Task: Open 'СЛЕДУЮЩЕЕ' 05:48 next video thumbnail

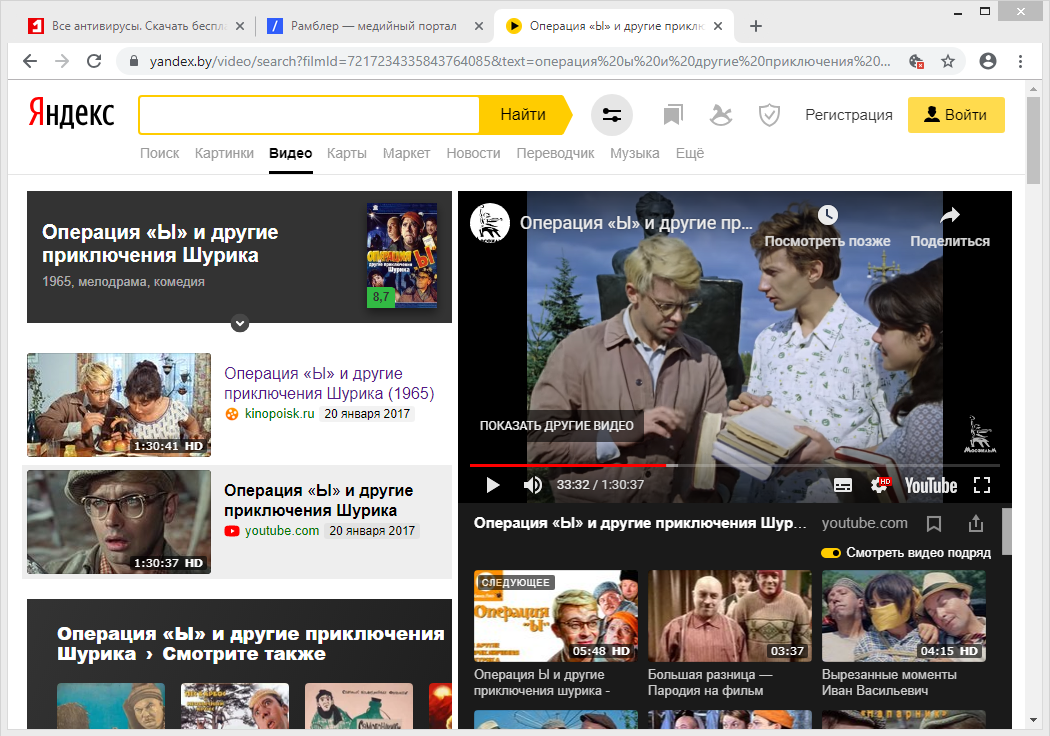Action: click(x=556, y=616)
